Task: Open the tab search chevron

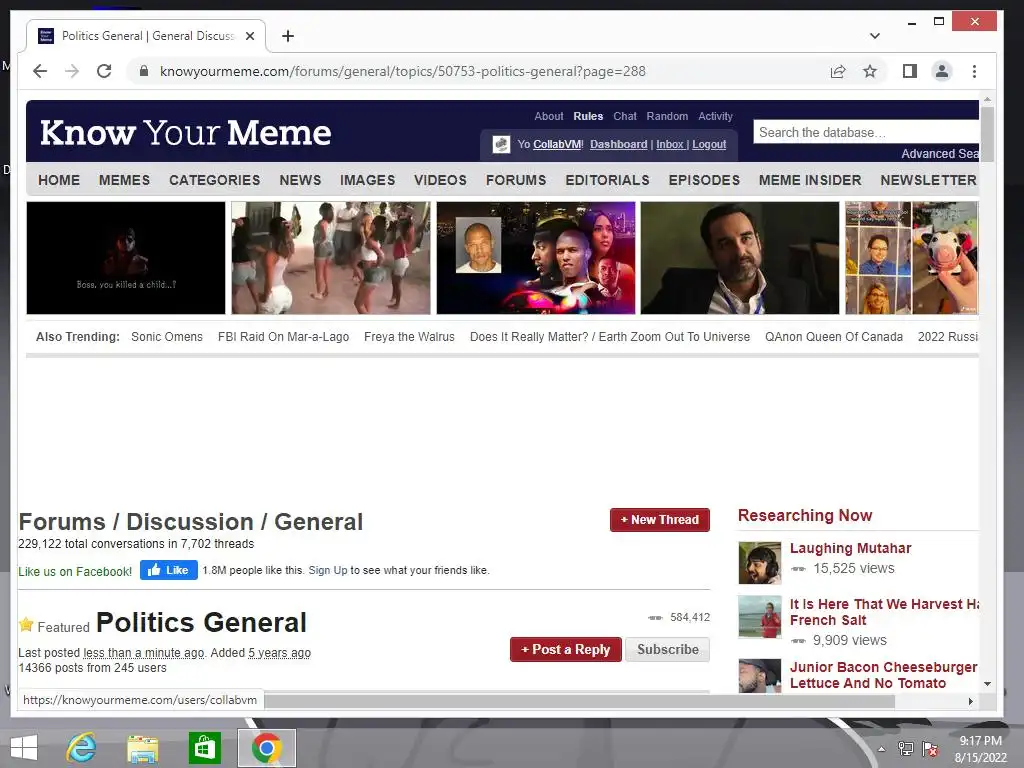Action: tap(875, 36)
